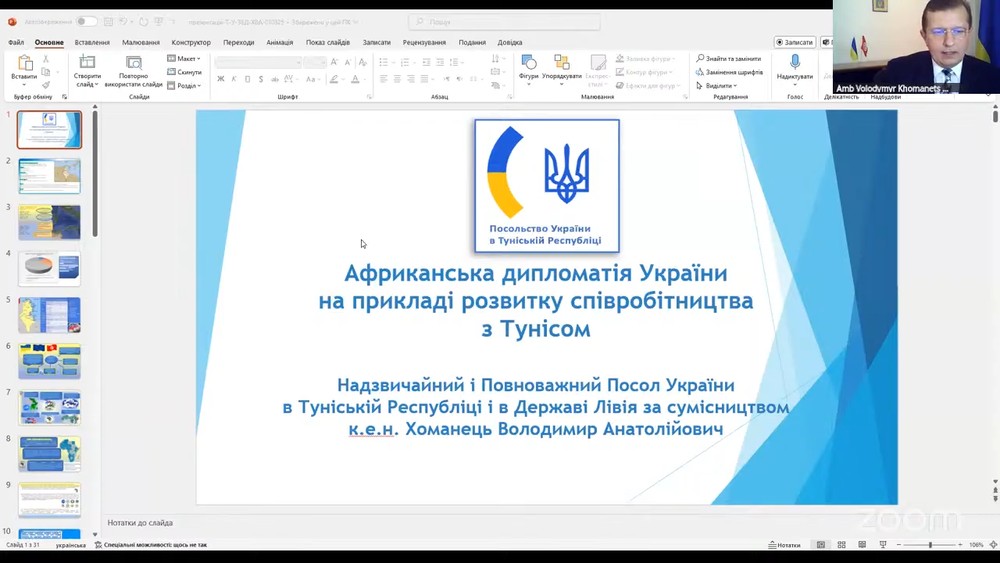Image resolution: width=1000 pixels, height=563 pixels.
Task: Open the Довідка tab
Action: (x=510, y=42)
